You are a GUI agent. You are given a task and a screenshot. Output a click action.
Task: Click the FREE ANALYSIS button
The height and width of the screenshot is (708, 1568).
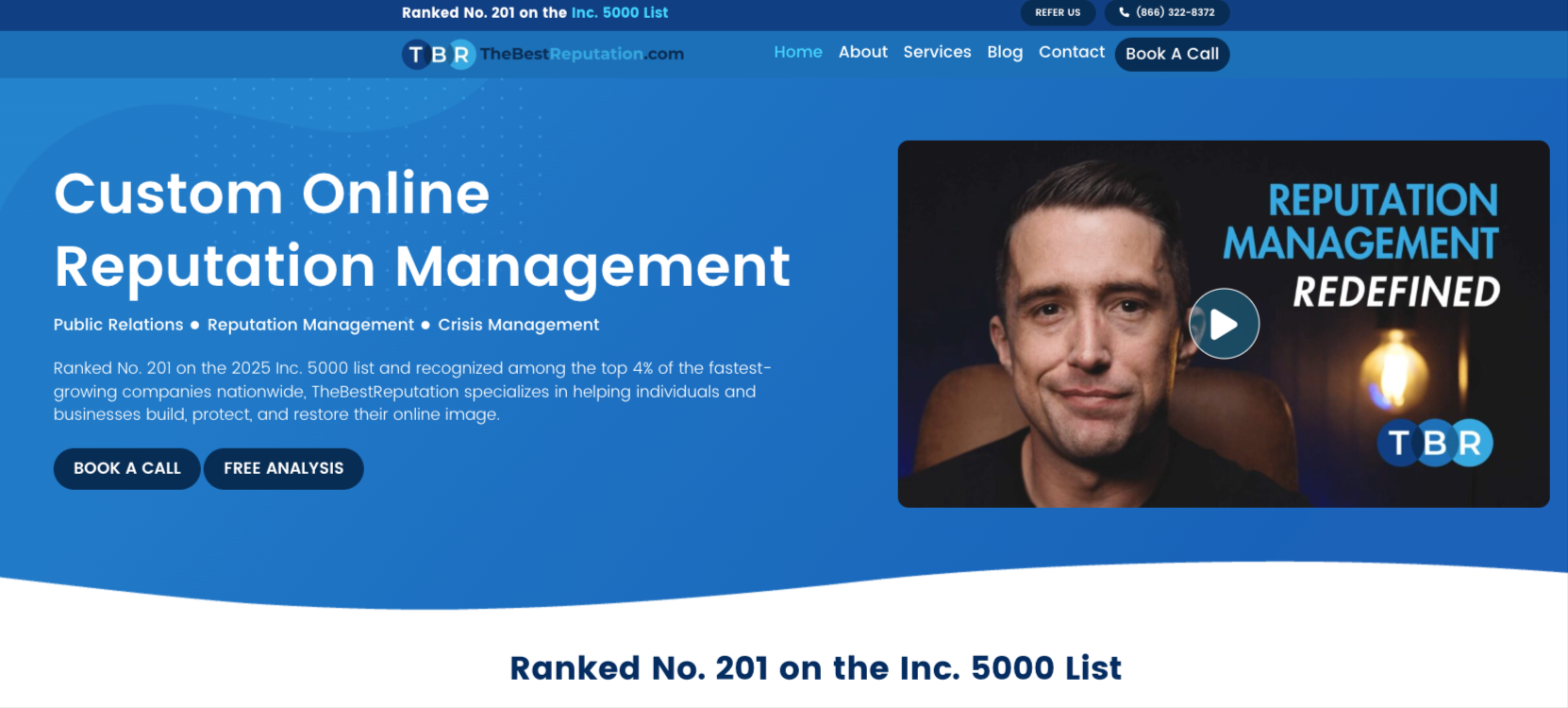point(284,468)
